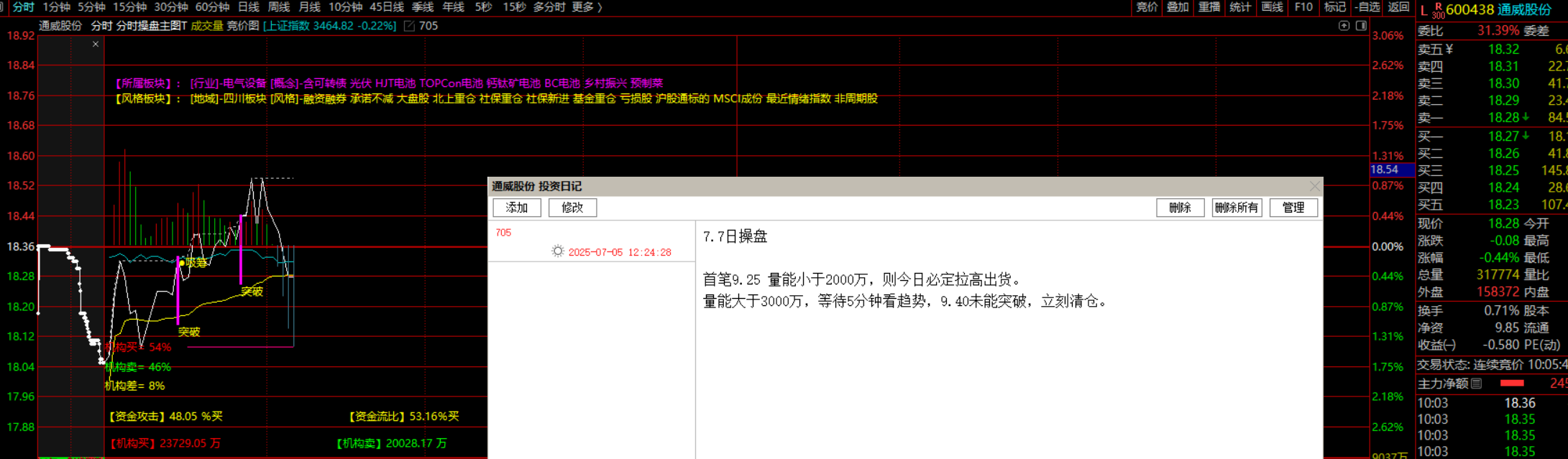1568x459 pixels.
Task: Close the 投资日记 dialog
Action: [x=1314, y=186]
